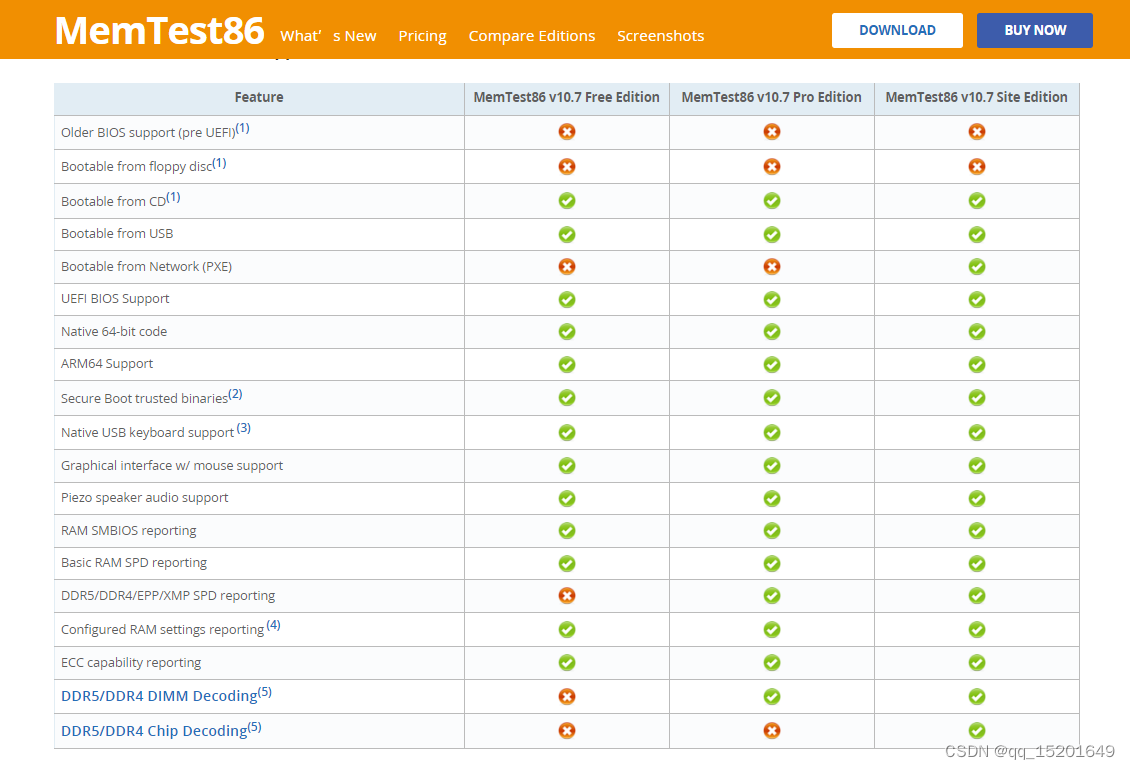This screenshot has height=769, width=1130.
Task: Click red X for DDR5/DDR4/EPP/XMP SPD reporting Free Edition
Action: tap(567, 595)
